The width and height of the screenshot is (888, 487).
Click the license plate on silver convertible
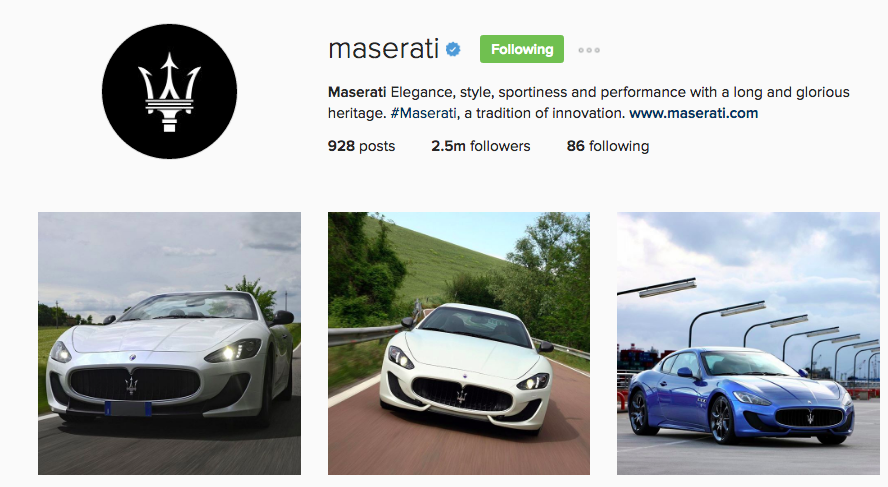(x=129, y=408)
